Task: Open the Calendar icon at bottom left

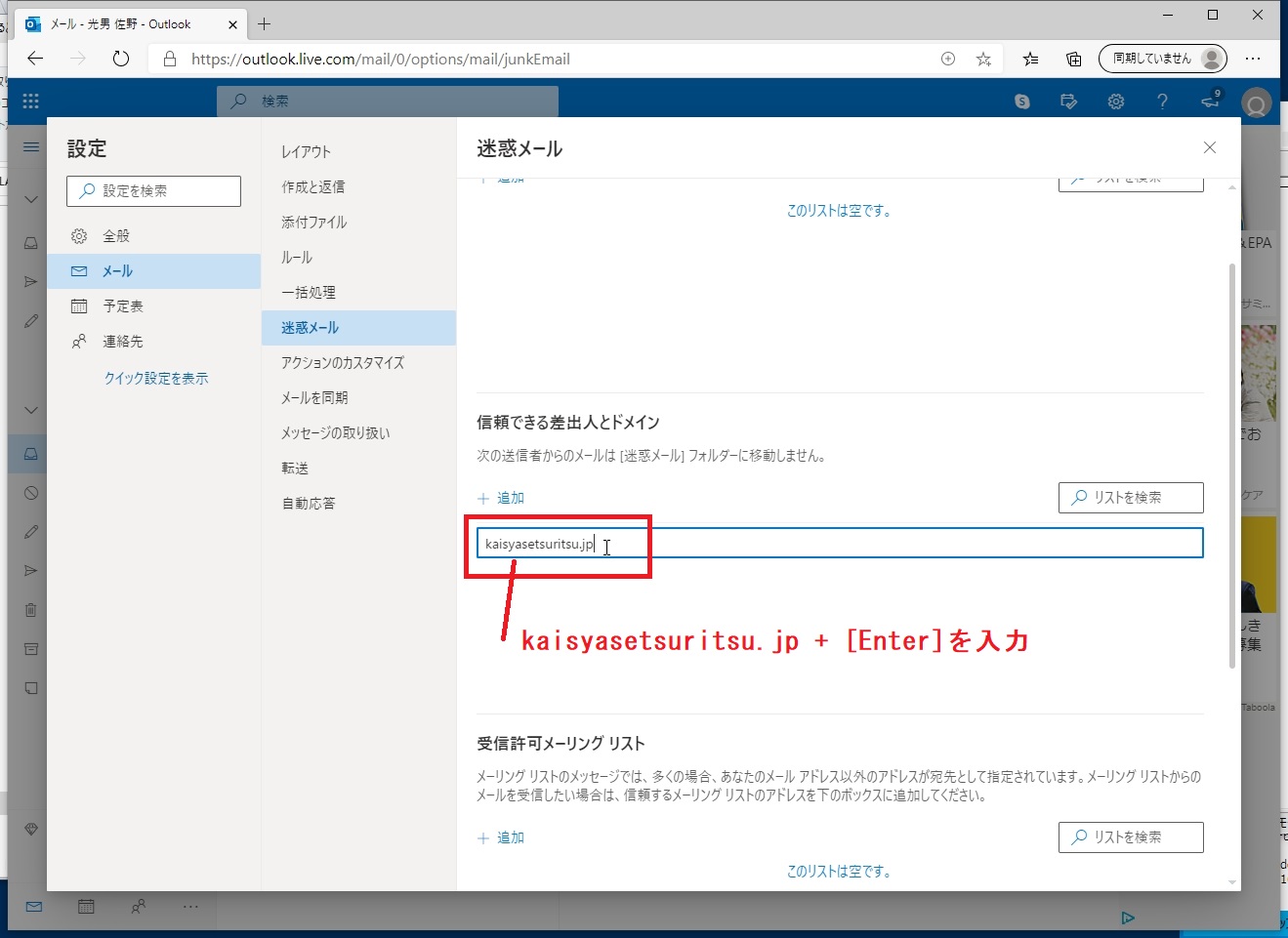Action: point(86,907)
